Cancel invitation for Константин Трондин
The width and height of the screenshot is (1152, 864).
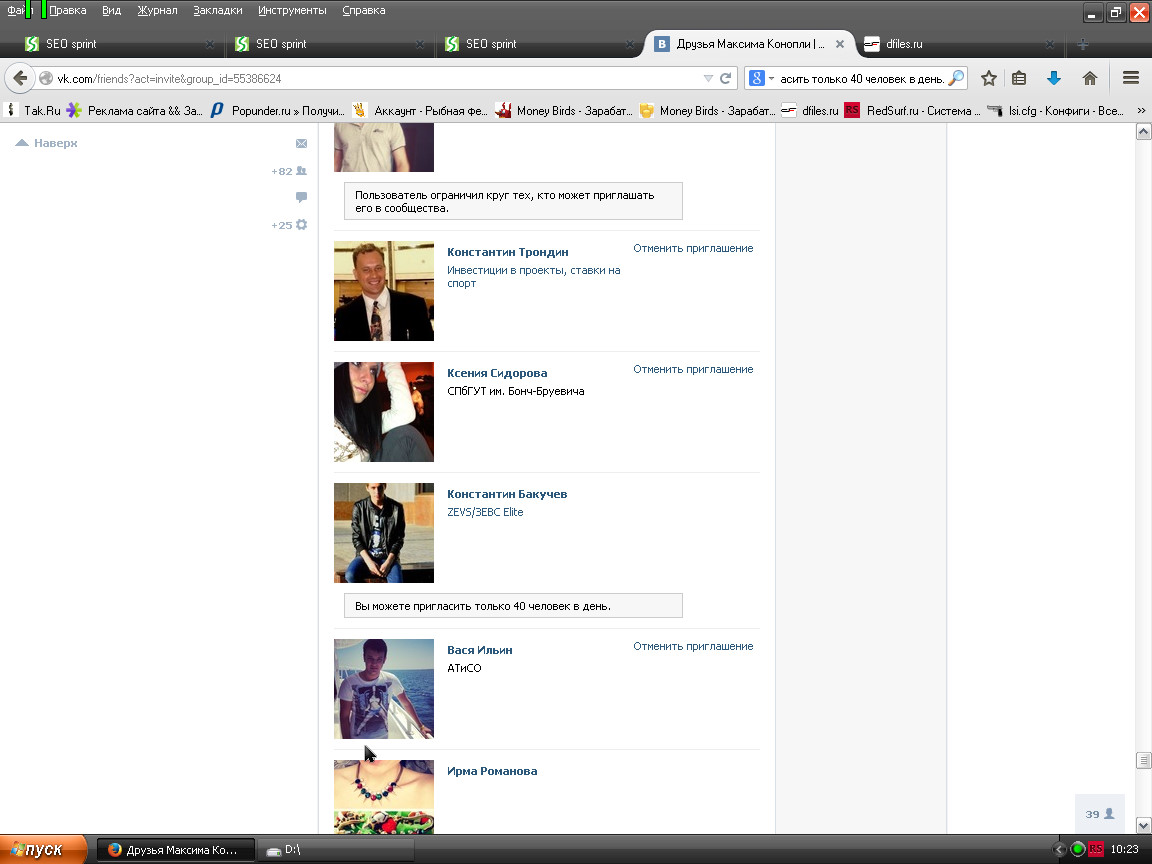693,248
